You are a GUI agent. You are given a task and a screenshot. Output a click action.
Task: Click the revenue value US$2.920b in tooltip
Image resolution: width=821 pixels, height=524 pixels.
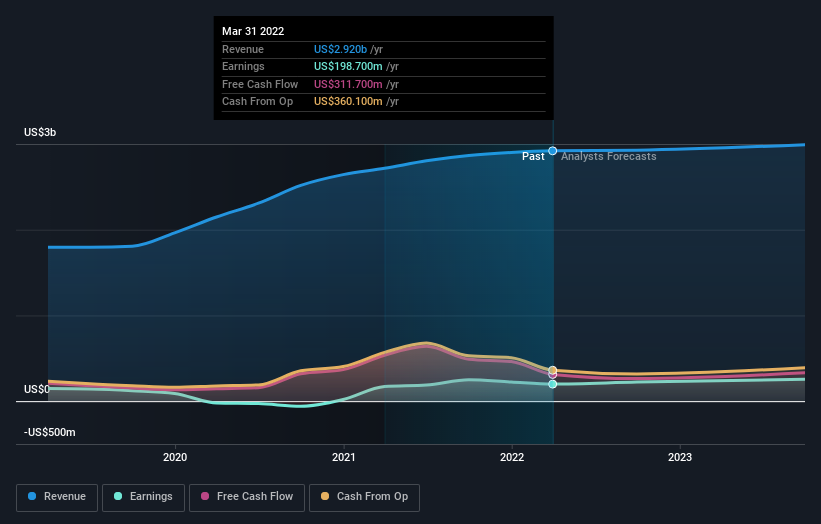[340, 49]
